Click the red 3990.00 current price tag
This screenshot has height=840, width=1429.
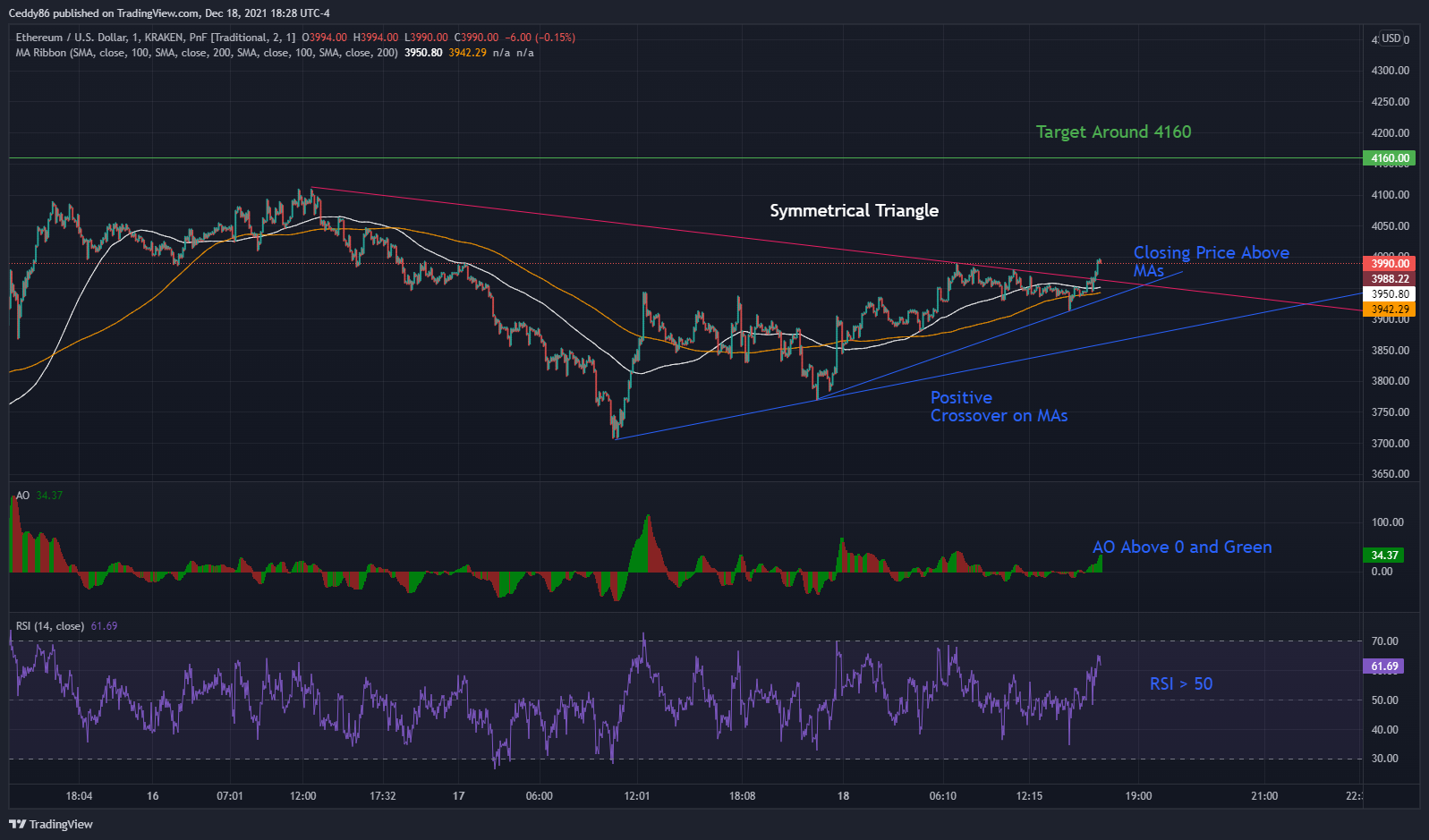tap(1389, 264)
